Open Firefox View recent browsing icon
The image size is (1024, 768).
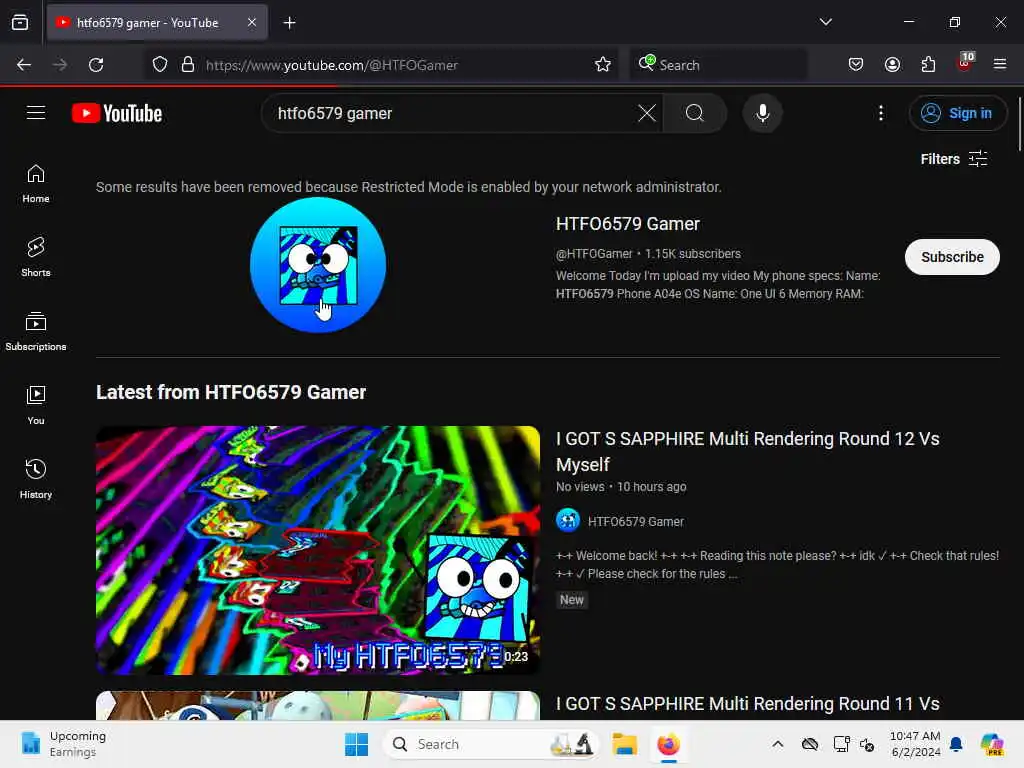click(20, 22)
